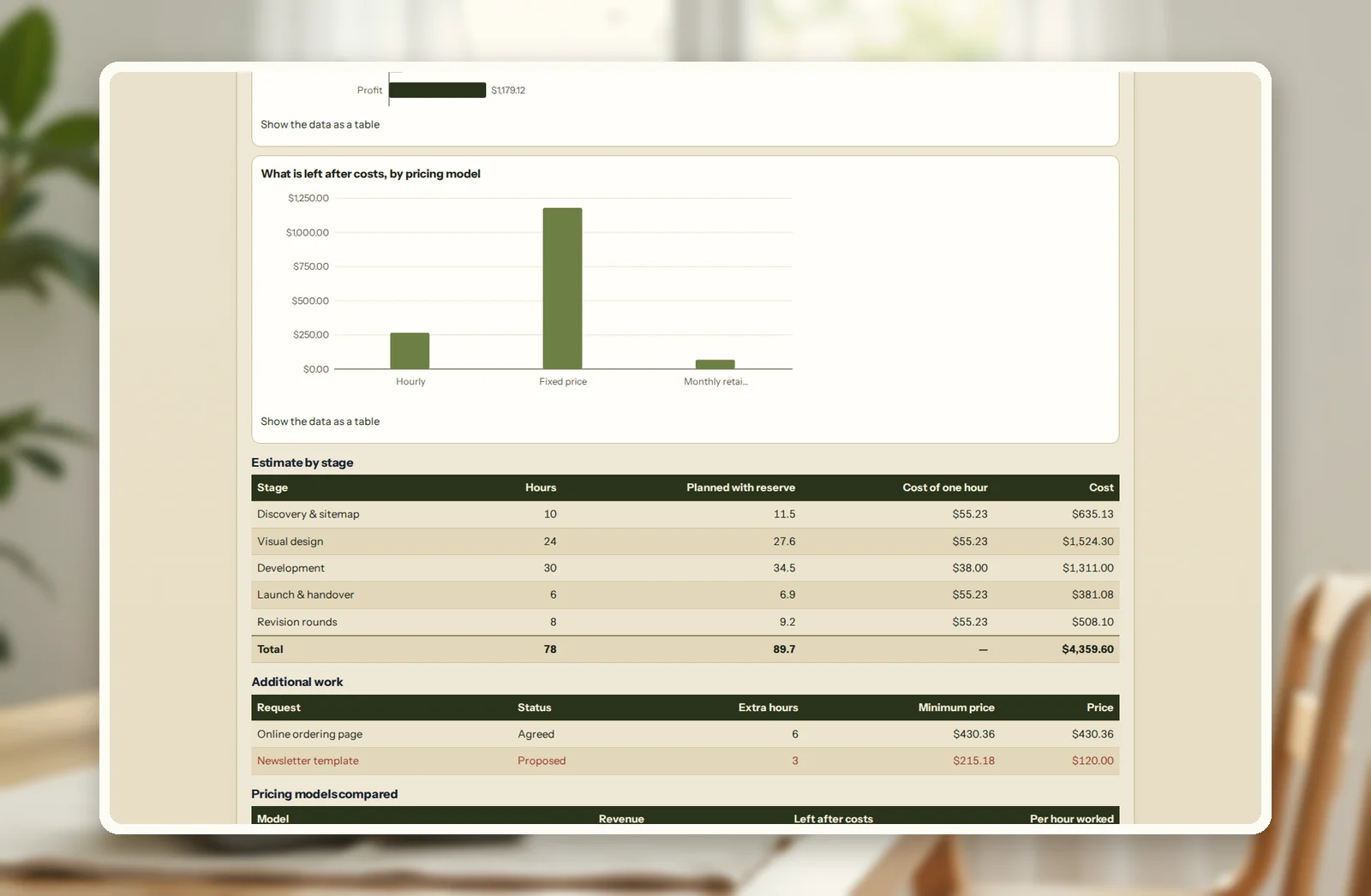Screen dimensions: 1371x896
Task: Click the total planned hours 89.7
Action: coord(784,649)
